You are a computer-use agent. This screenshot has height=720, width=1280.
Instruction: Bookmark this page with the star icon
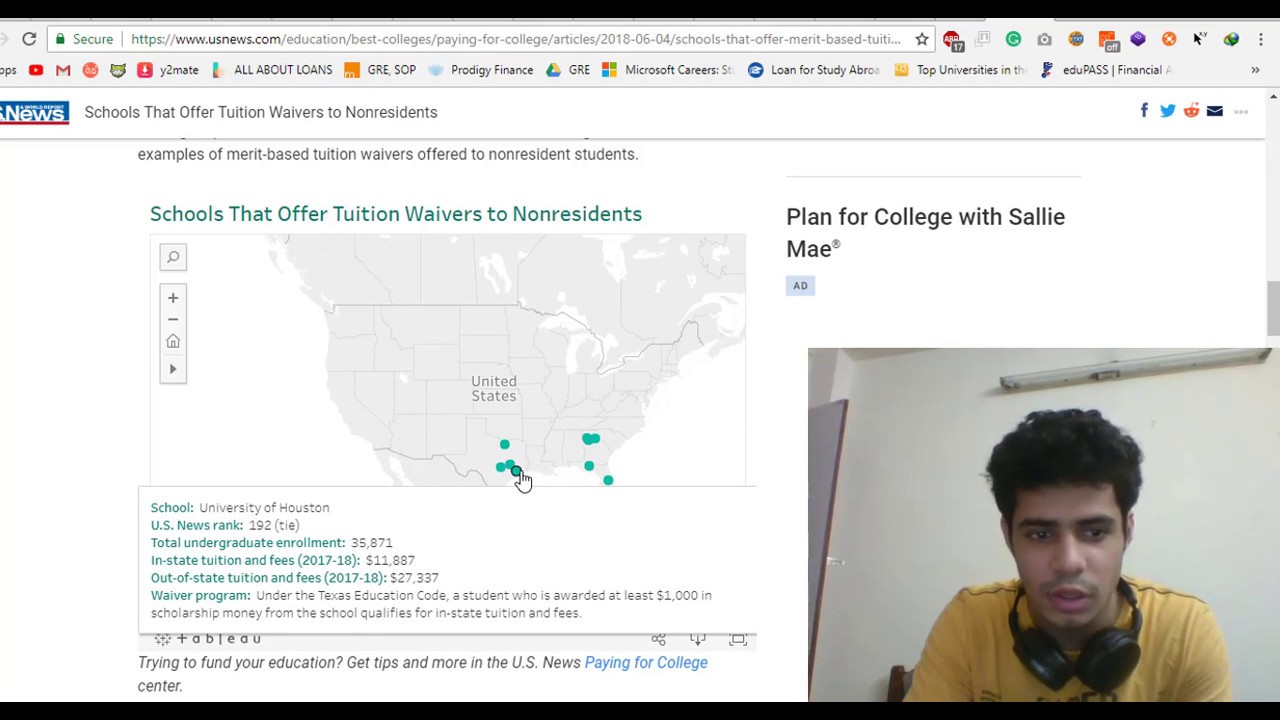point(922,39)
